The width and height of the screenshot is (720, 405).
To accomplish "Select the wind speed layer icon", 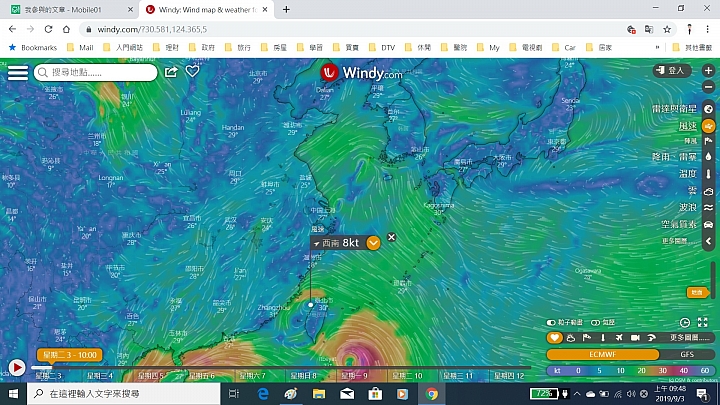I will [709, 126].
